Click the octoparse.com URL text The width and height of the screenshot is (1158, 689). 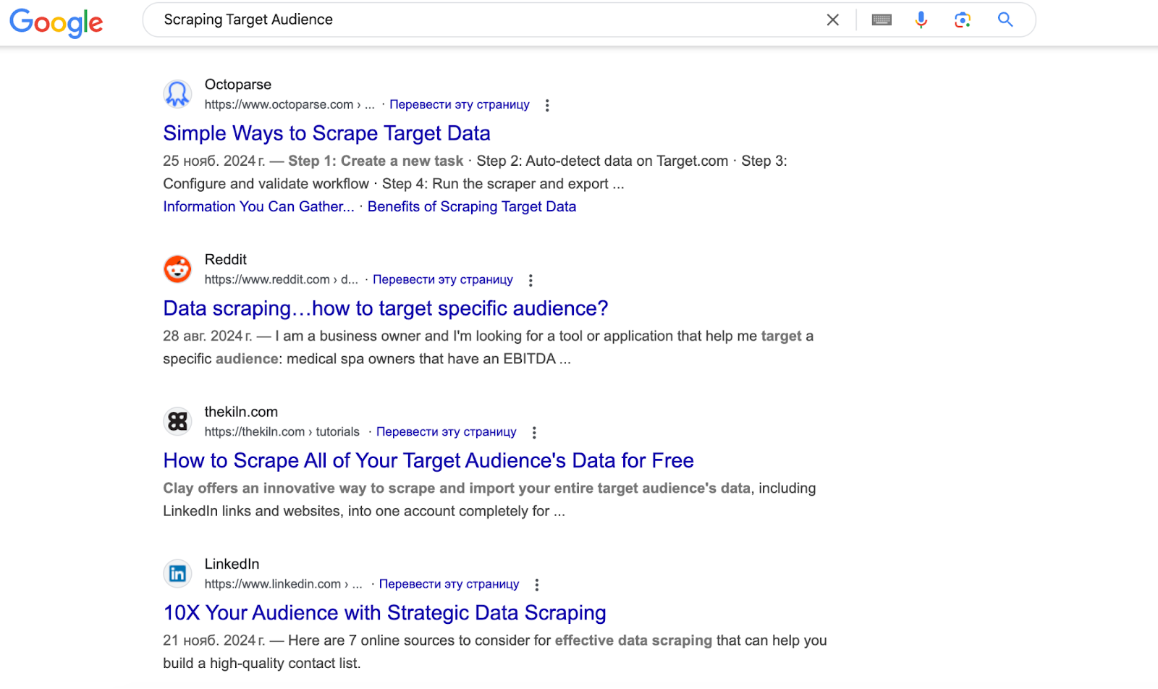point(290,105)
